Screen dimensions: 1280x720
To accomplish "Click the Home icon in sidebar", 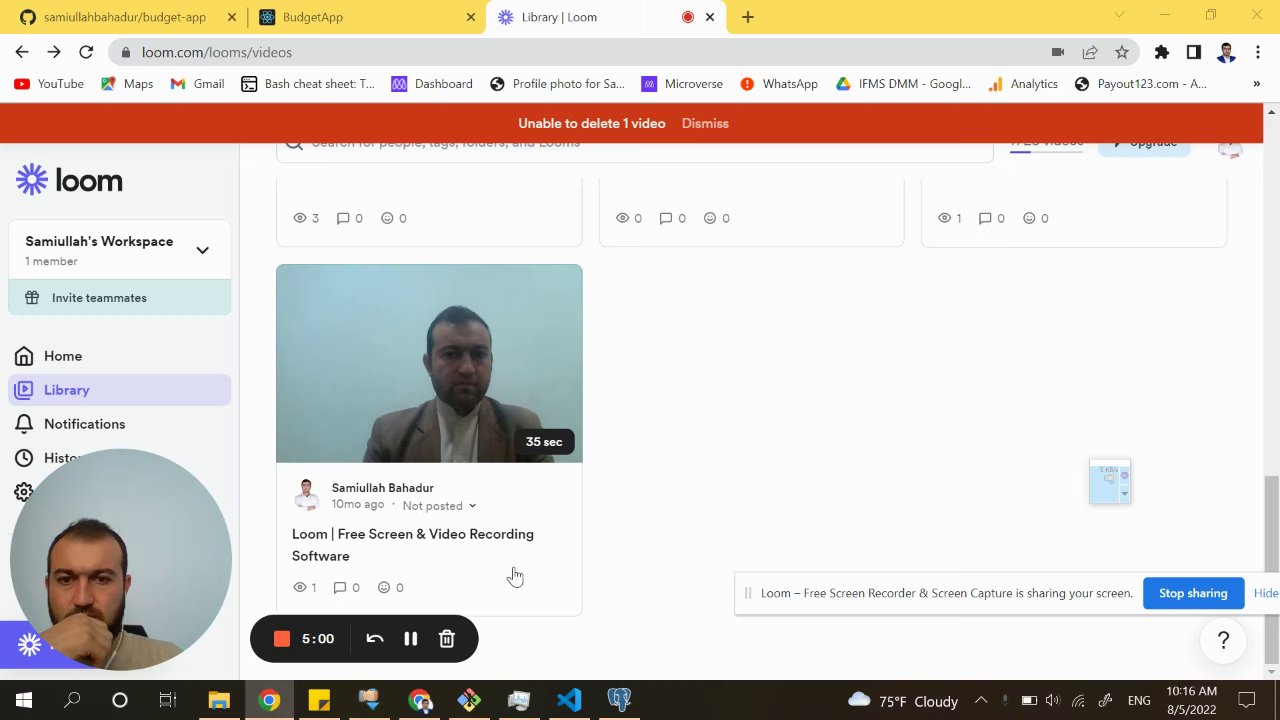I will click(24, 356).
